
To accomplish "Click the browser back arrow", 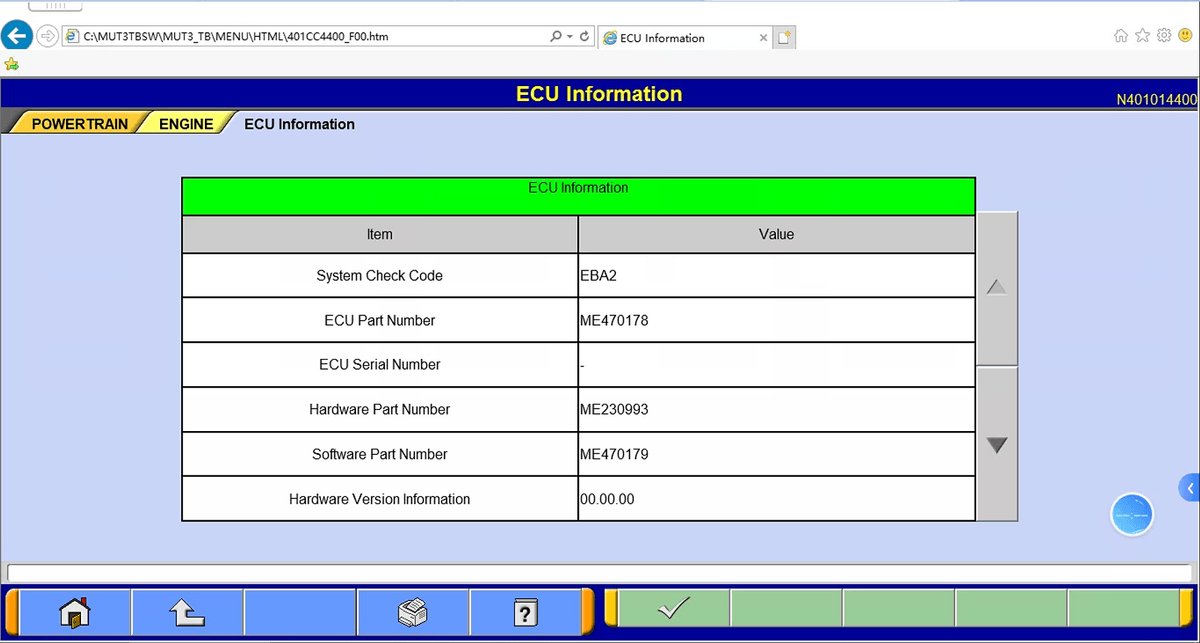I will click(16, 37).
